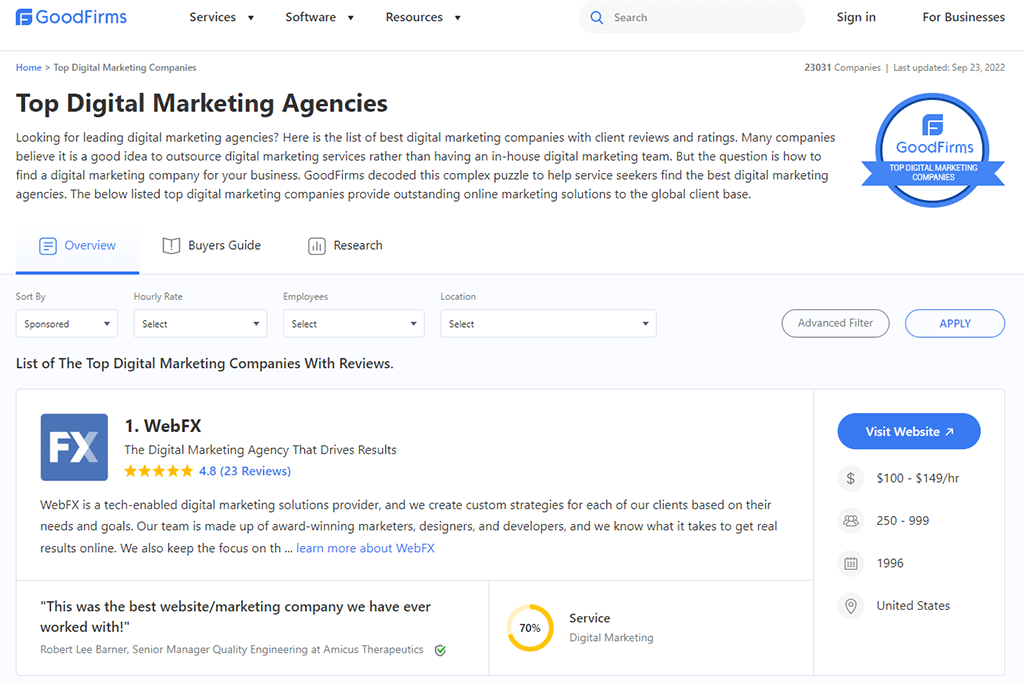Click the employees group icon
The height and width of the screenshot is (683, 1024).
(x=850, y=521)
